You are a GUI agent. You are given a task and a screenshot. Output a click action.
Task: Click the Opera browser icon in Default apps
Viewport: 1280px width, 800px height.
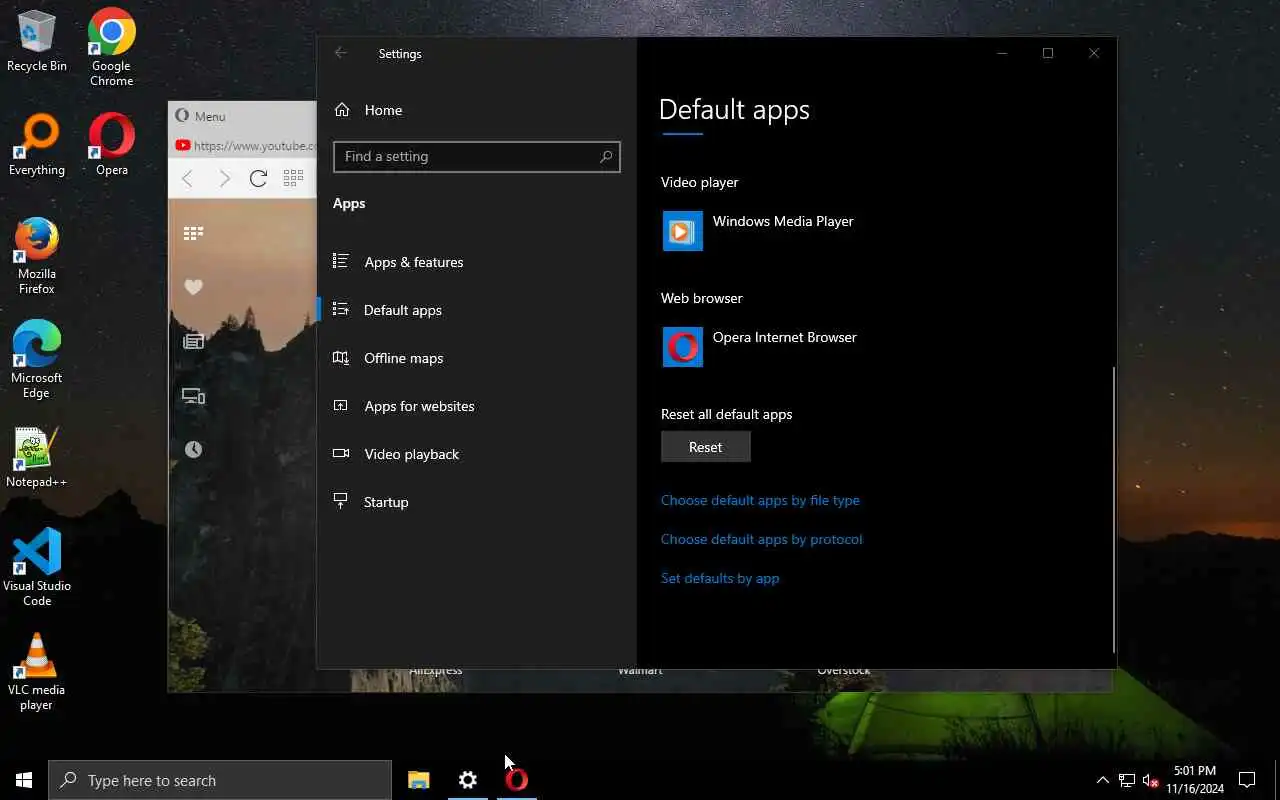(x=682, y=347)
